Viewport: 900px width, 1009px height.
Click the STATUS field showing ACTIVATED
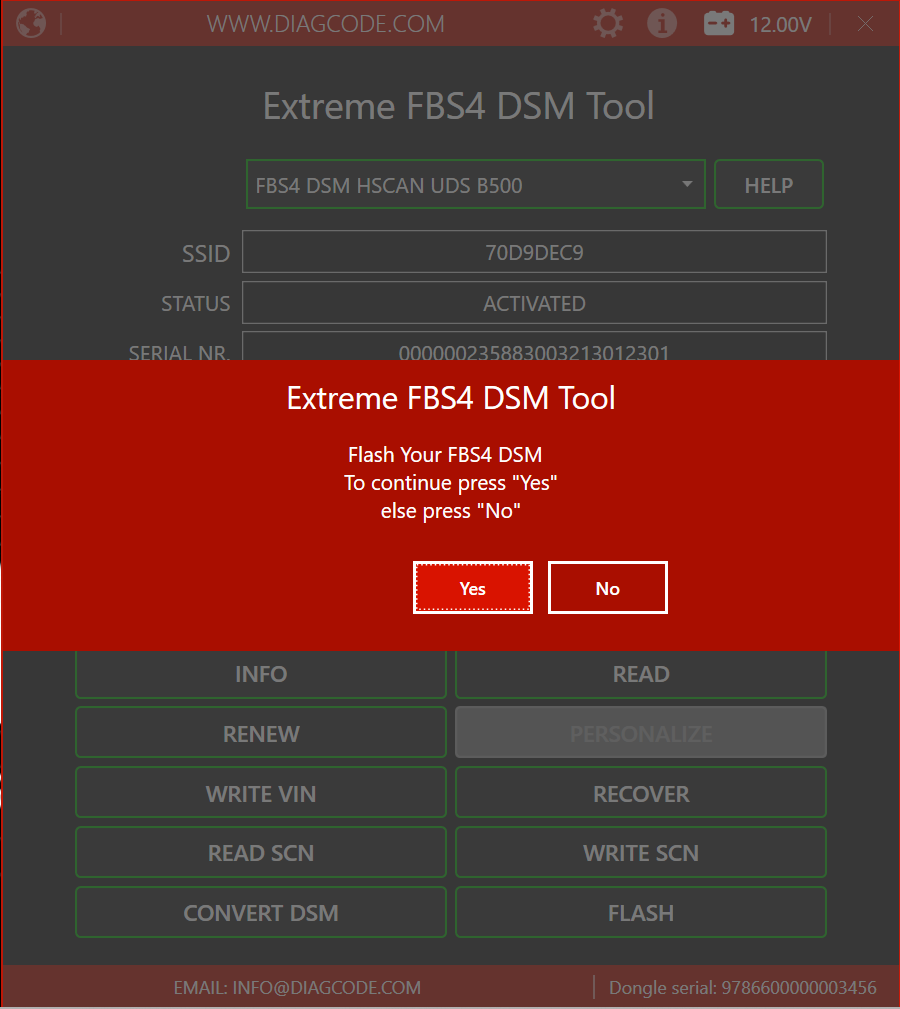coord(534,303)
